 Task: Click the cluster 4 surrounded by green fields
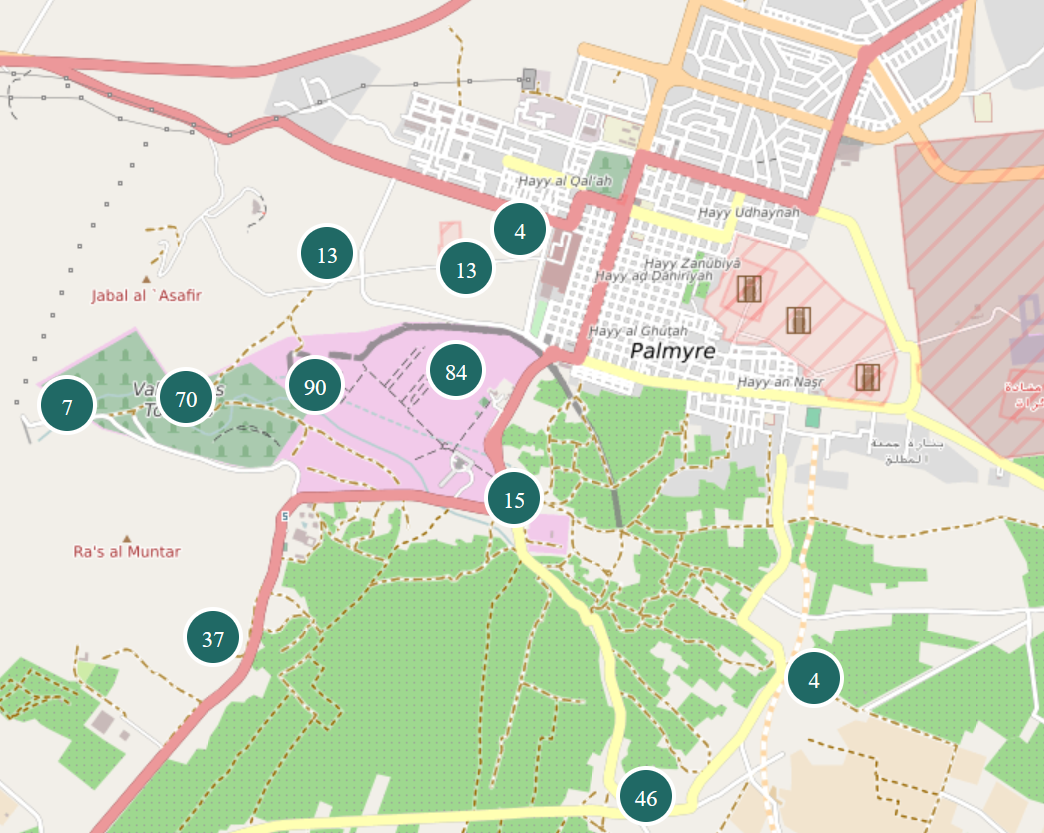coord(814,680)
